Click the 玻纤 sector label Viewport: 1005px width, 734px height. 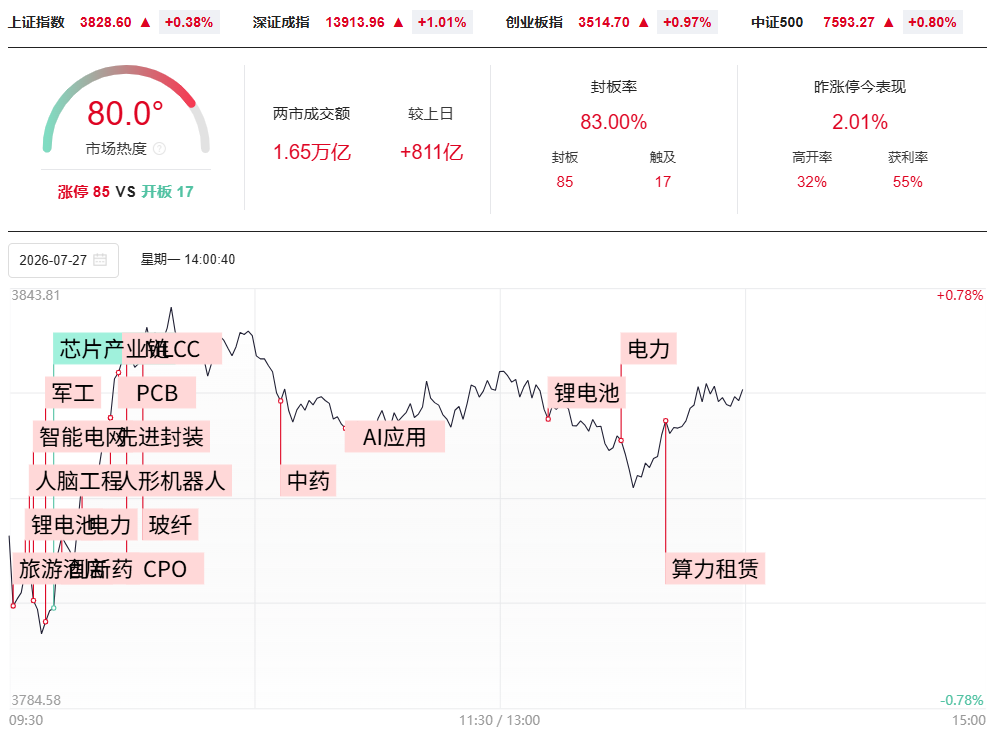pyautogui.click(x=170, y=524)
